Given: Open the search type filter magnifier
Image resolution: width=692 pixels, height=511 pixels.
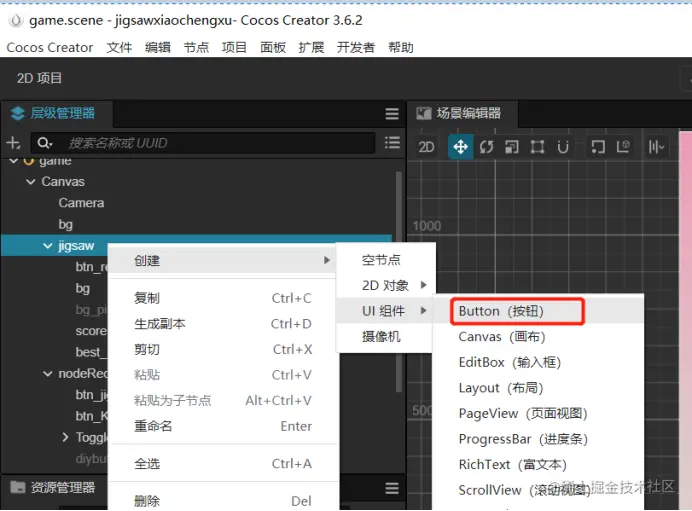Looking at the screenshot, I should [x=45, y=143].
